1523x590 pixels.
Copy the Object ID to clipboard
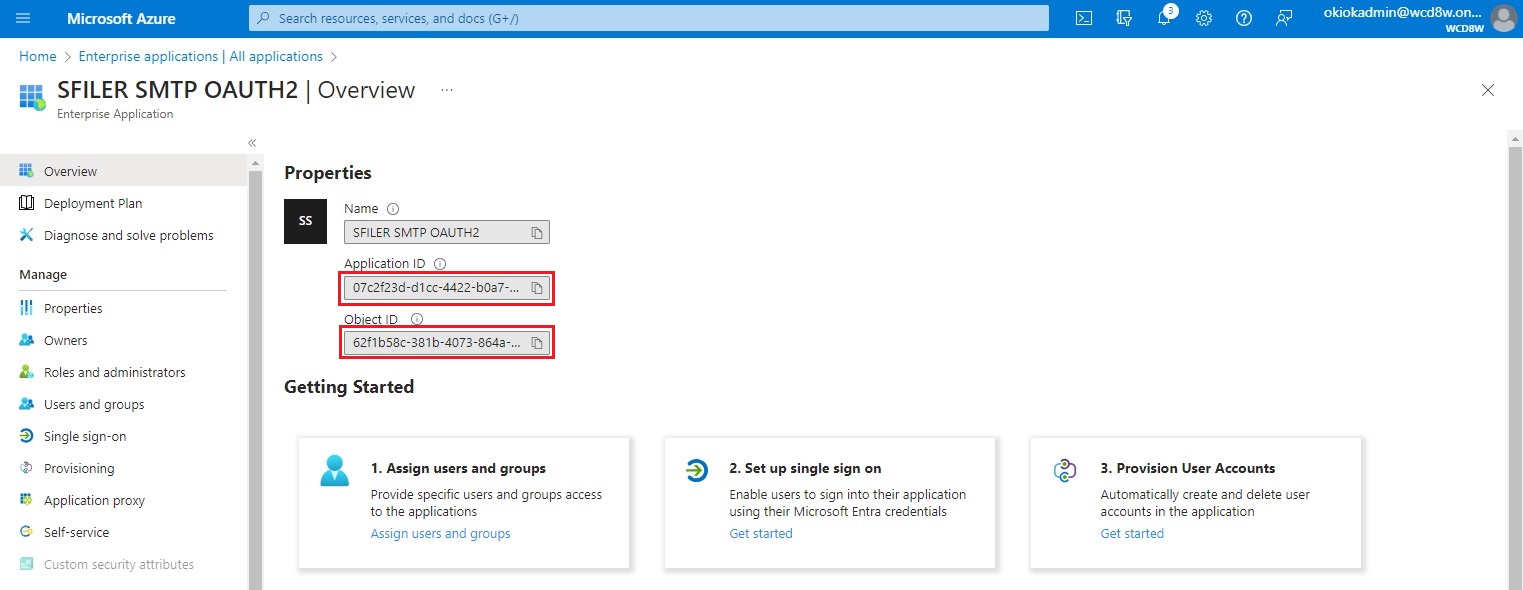[x=537, y=343]
